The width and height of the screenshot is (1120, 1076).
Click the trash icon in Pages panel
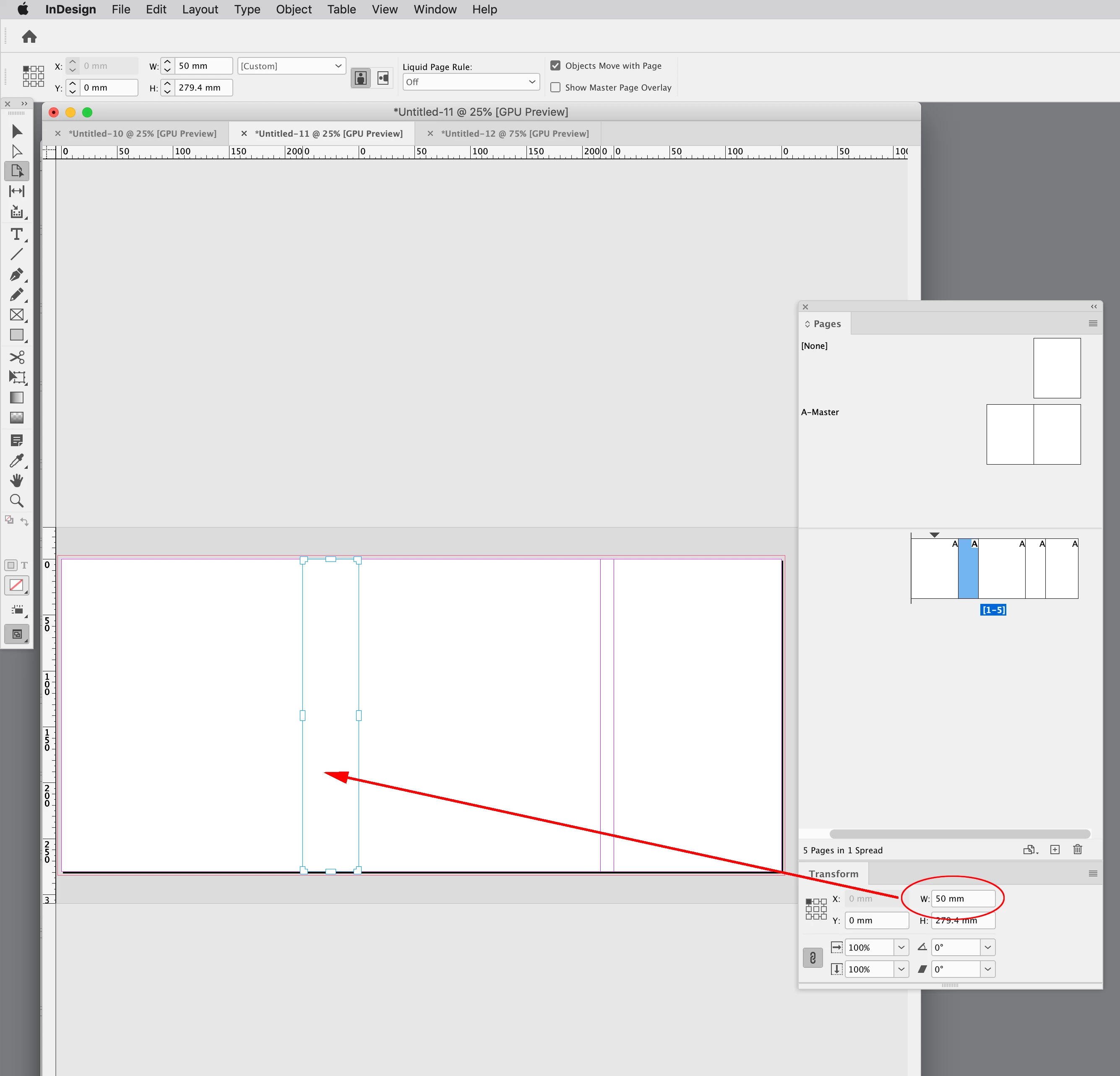1077,849
